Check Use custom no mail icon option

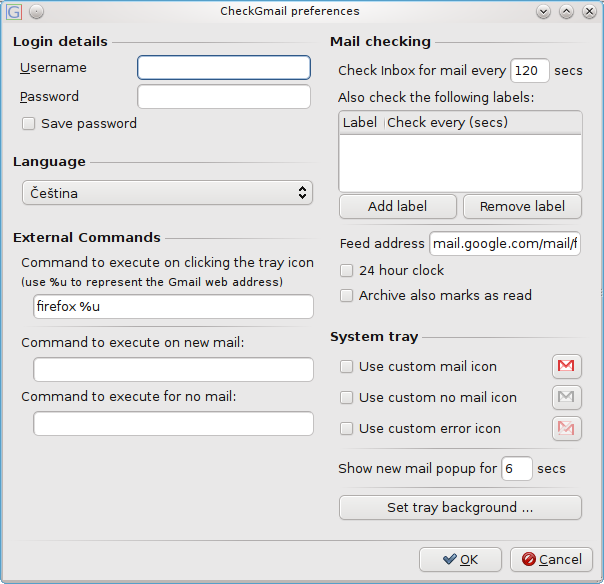346,397
